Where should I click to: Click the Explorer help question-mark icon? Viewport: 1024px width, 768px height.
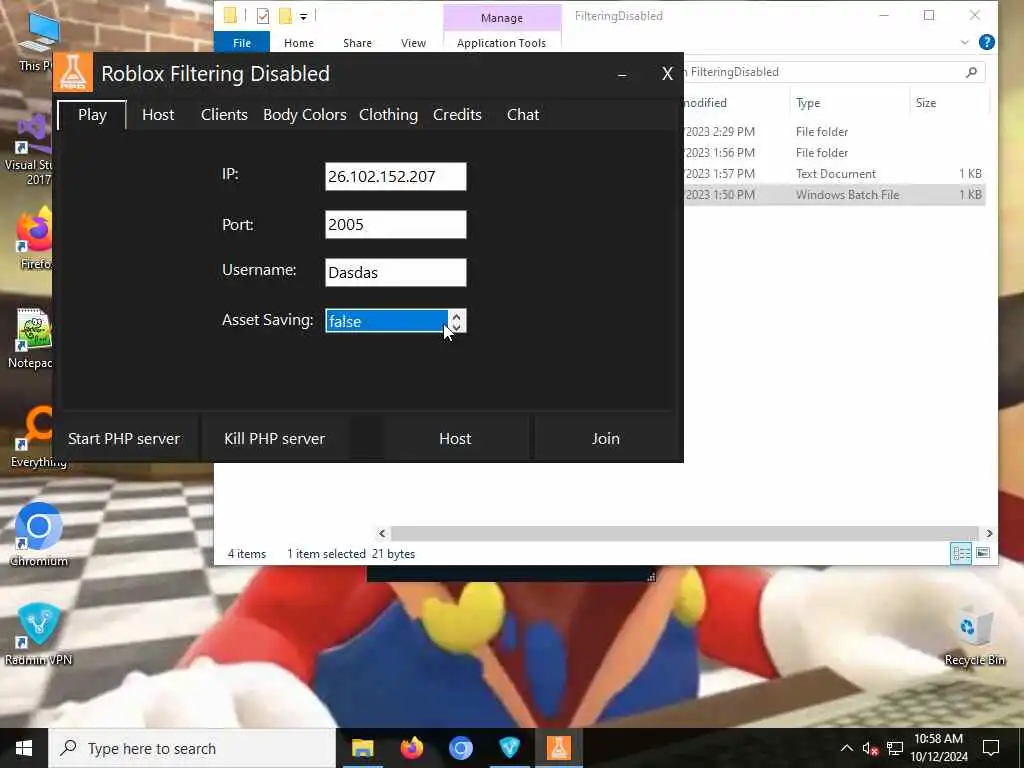click(x=987, y=42)
